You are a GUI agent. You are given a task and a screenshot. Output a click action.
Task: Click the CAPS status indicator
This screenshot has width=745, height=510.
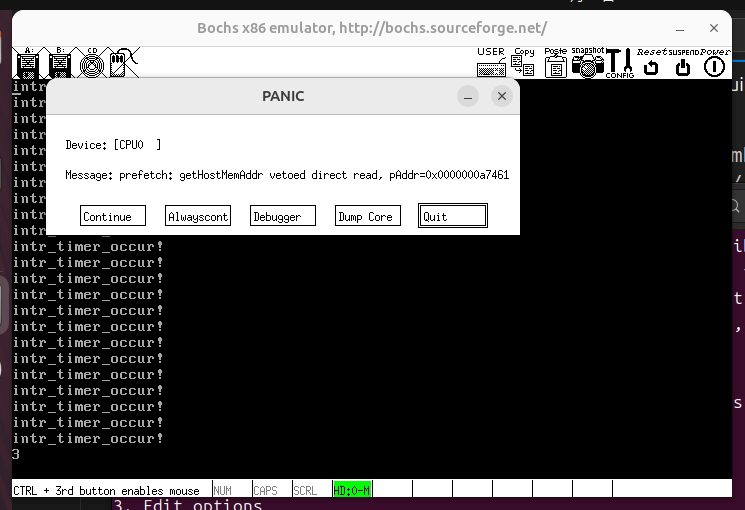point(272,490)
